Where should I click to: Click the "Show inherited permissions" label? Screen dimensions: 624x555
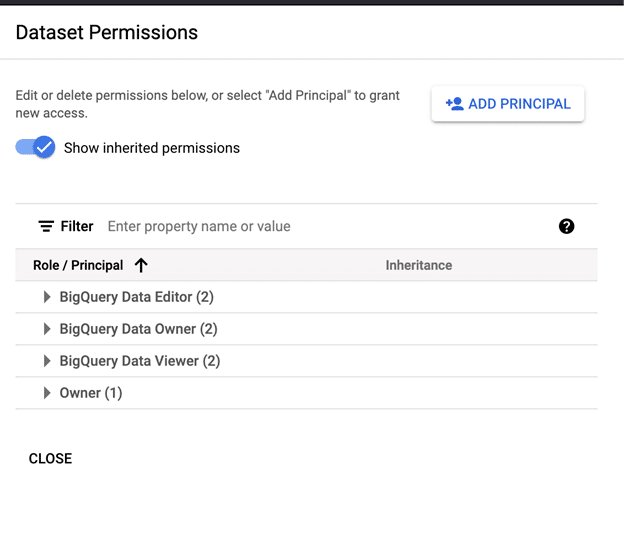coord(152,148)
